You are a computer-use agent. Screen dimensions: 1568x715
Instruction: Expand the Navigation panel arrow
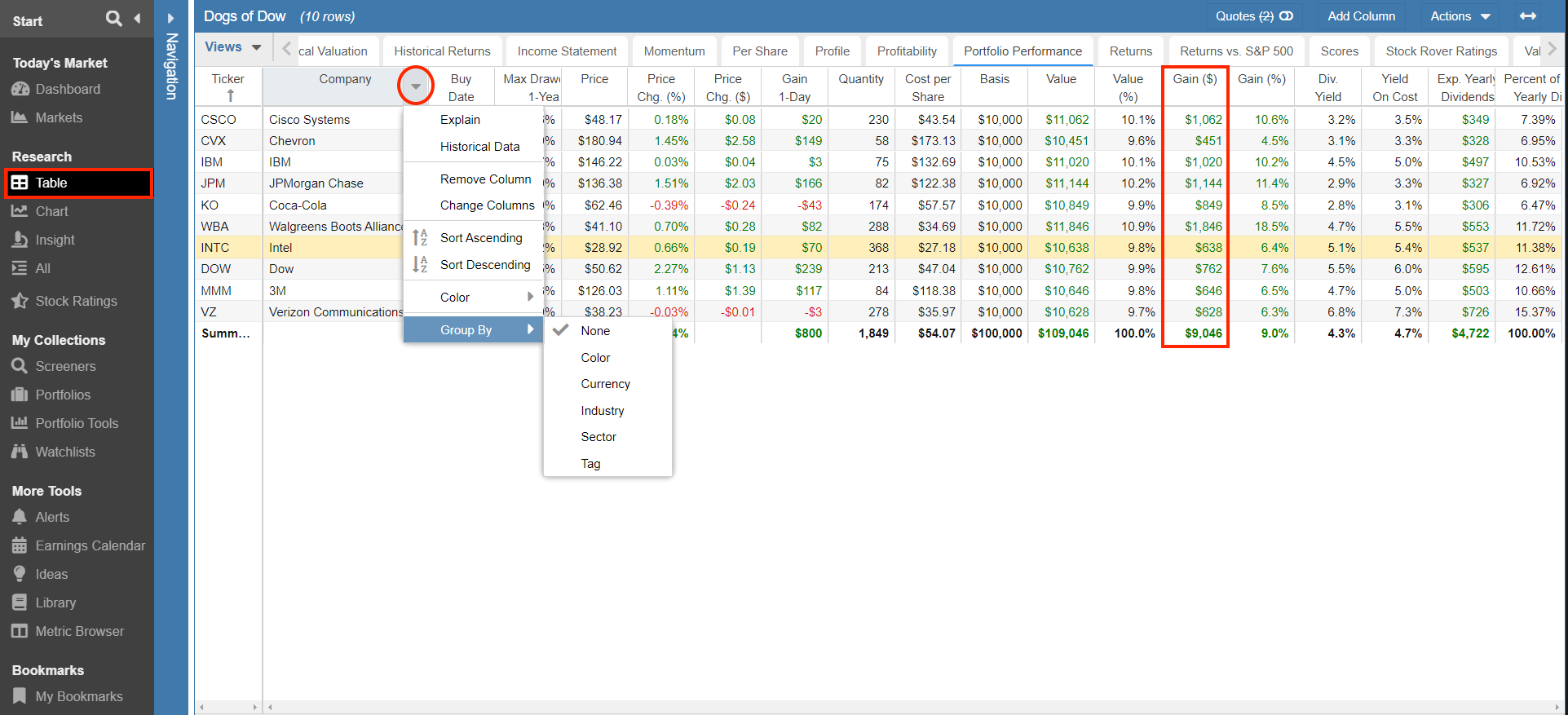point(170,18)
